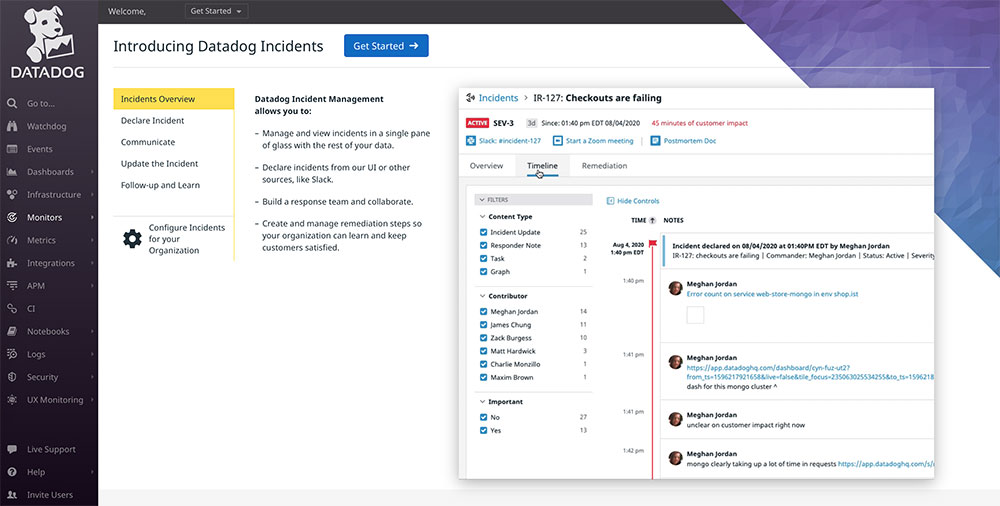Click the UX Monitoring icon

(x=11, y=400)
